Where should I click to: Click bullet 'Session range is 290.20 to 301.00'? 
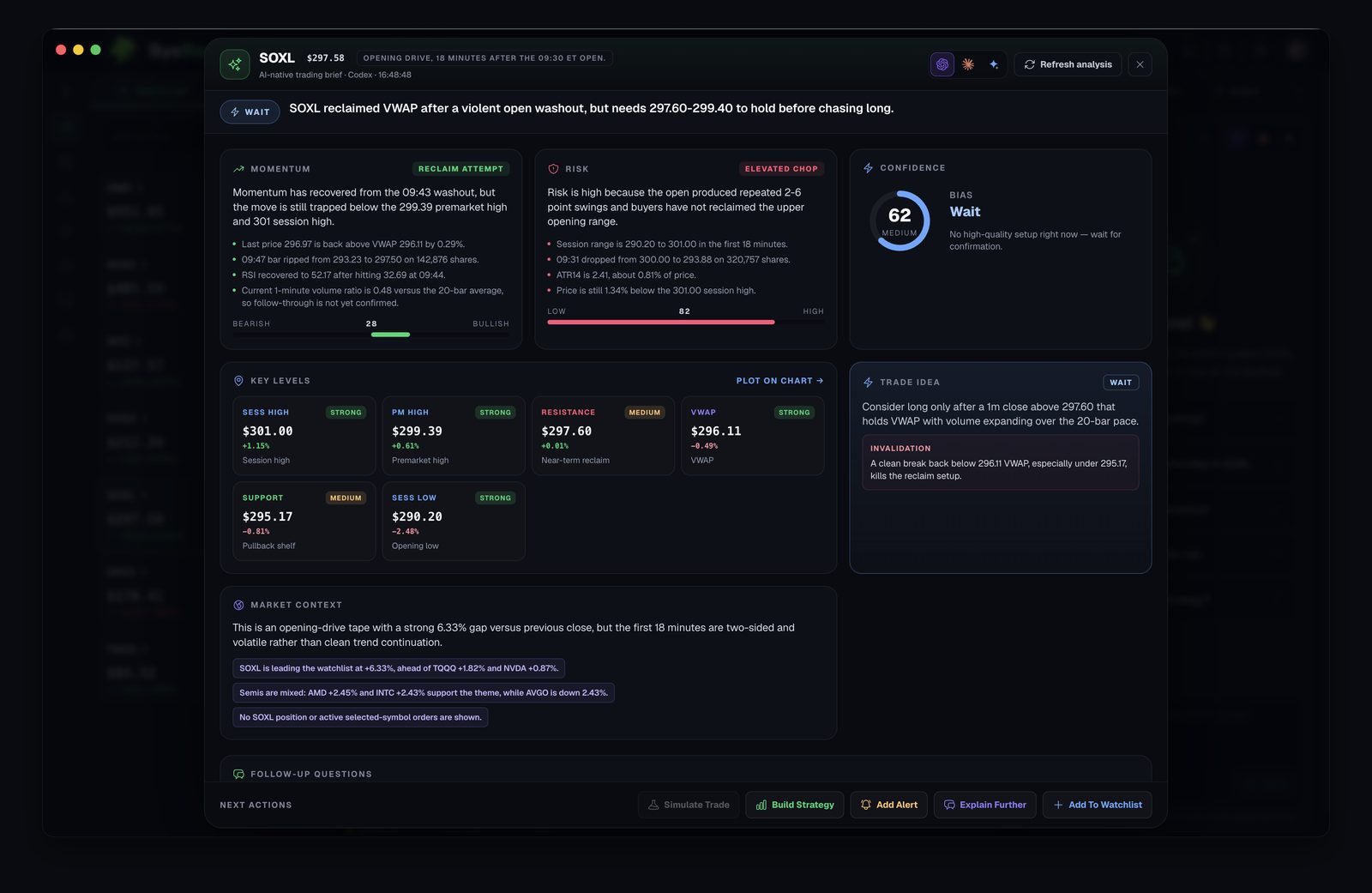pos(672,244)
